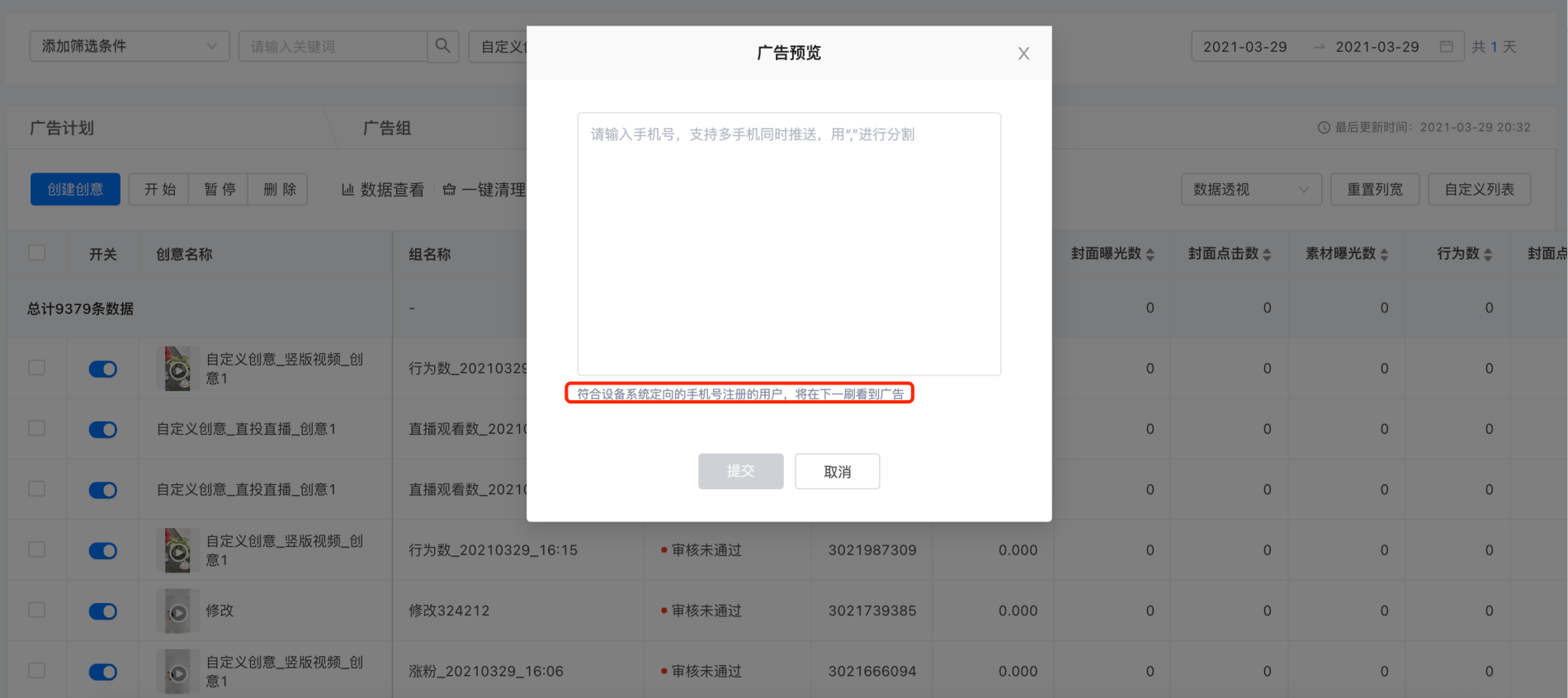The height and width of the screenshot is (698, 1568).
Task: Open the 数据透视 dropdown
Action: 1251,189
